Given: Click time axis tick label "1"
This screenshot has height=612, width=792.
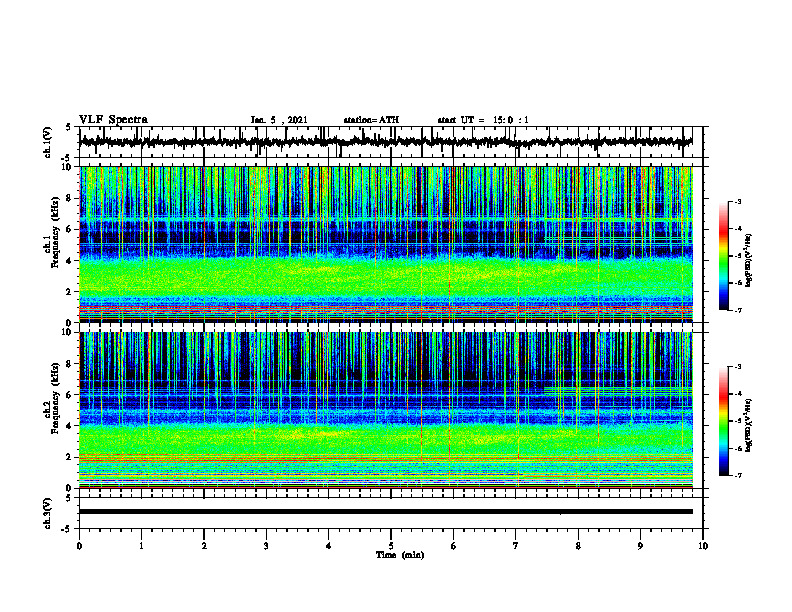Looking at the screenshot, I should point(141,546).
